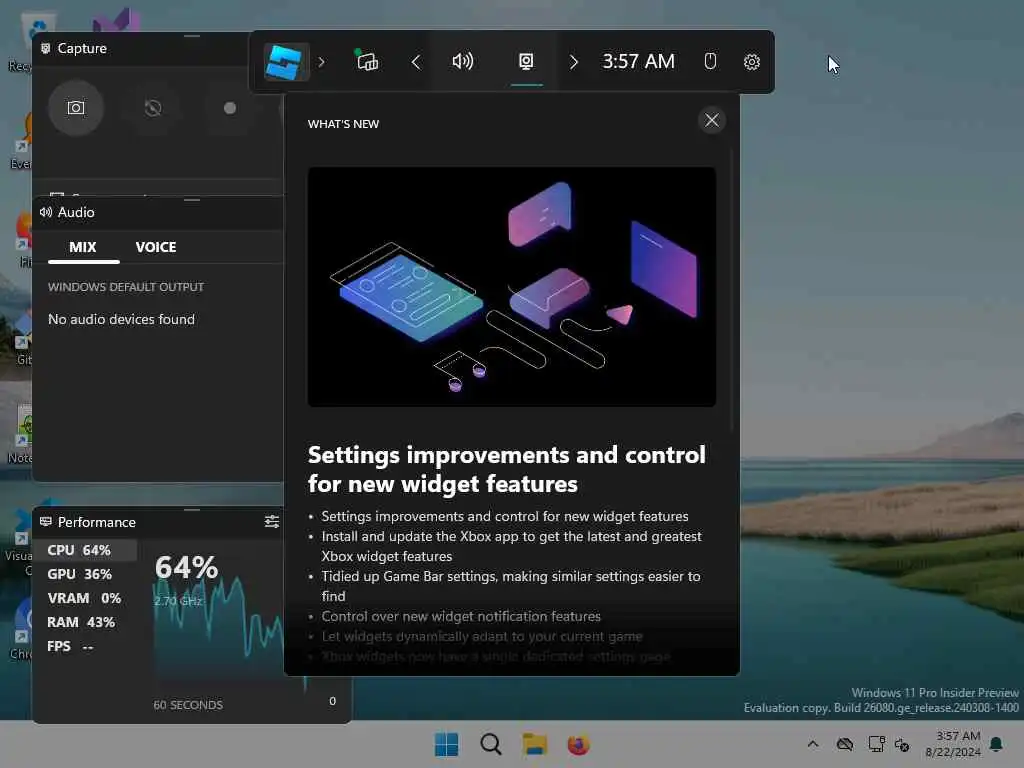Screen dimensions: 1024x768
Task: Toggle the Audio widget speaker icon in the Game Bar
Action: 462,61
